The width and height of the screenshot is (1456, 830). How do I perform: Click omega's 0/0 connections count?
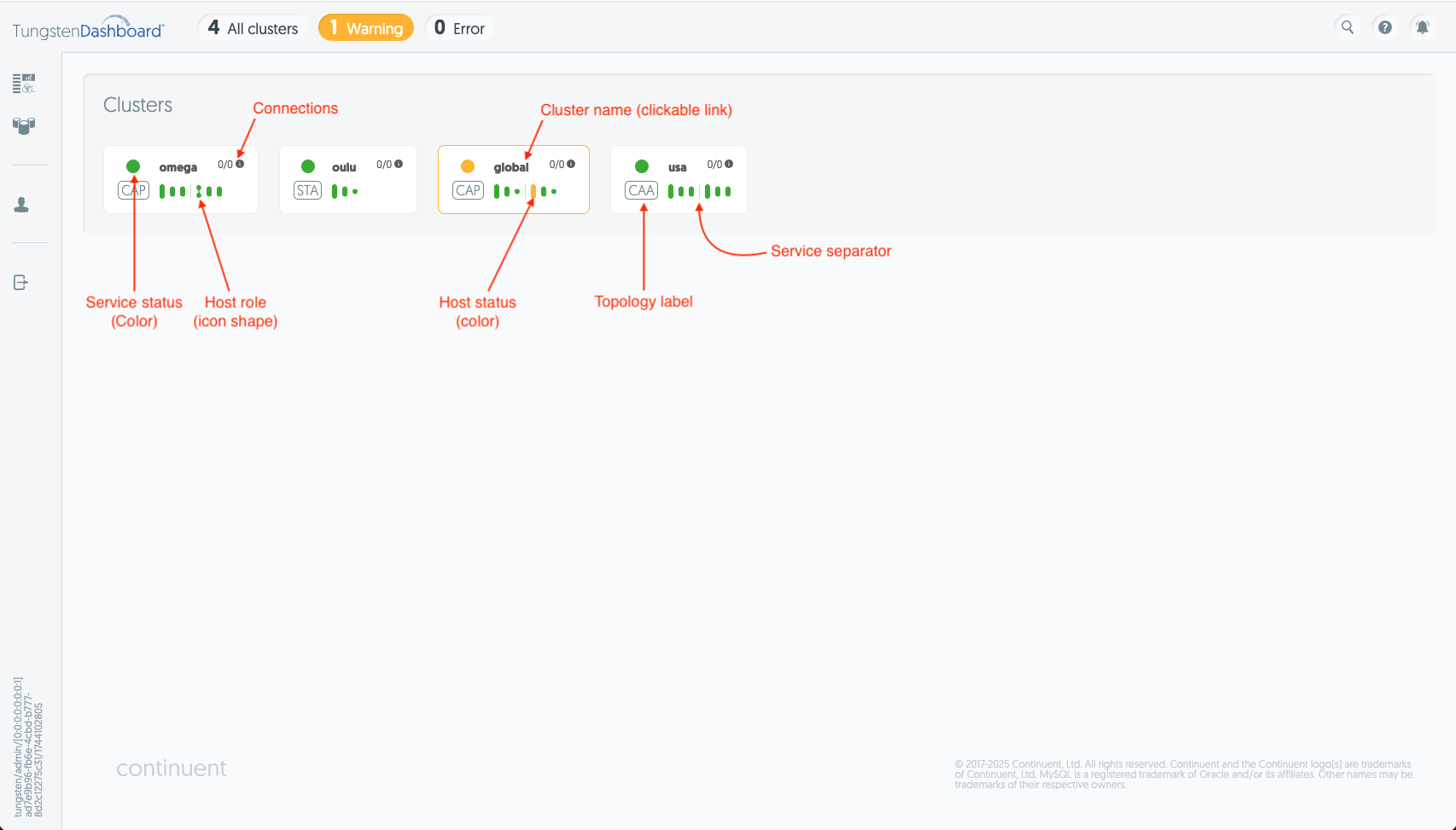225,165
